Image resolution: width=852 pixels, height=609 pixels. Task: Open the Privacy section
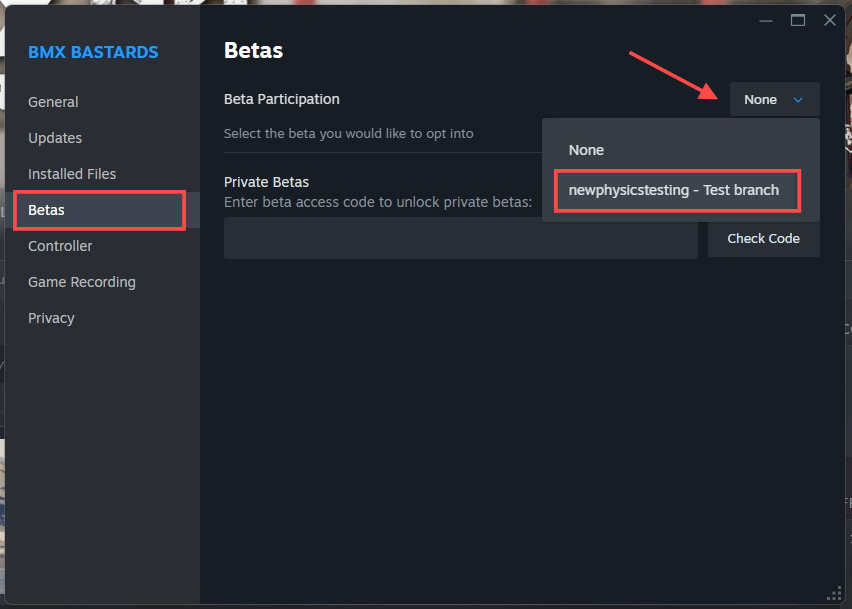[x=51, y=318]
